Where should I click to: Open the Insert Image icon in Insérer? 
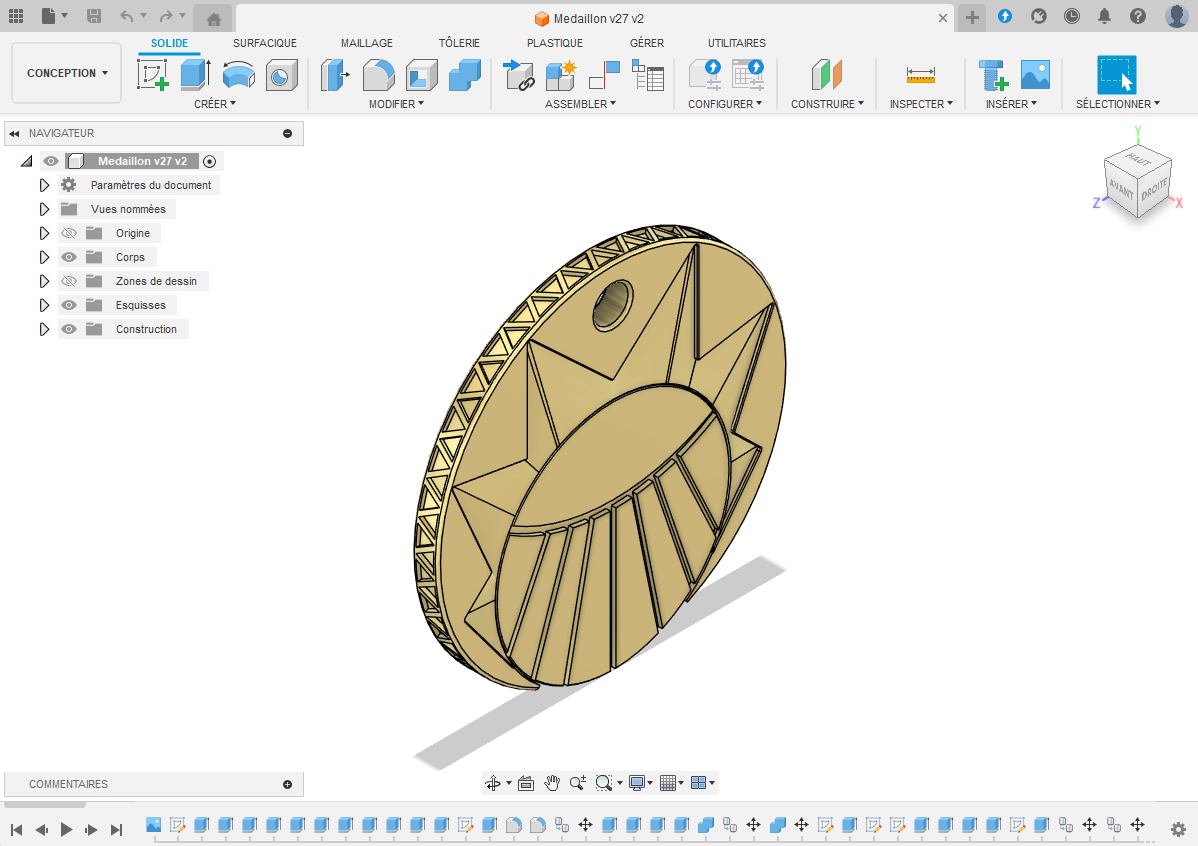(x=1035, y=75)
